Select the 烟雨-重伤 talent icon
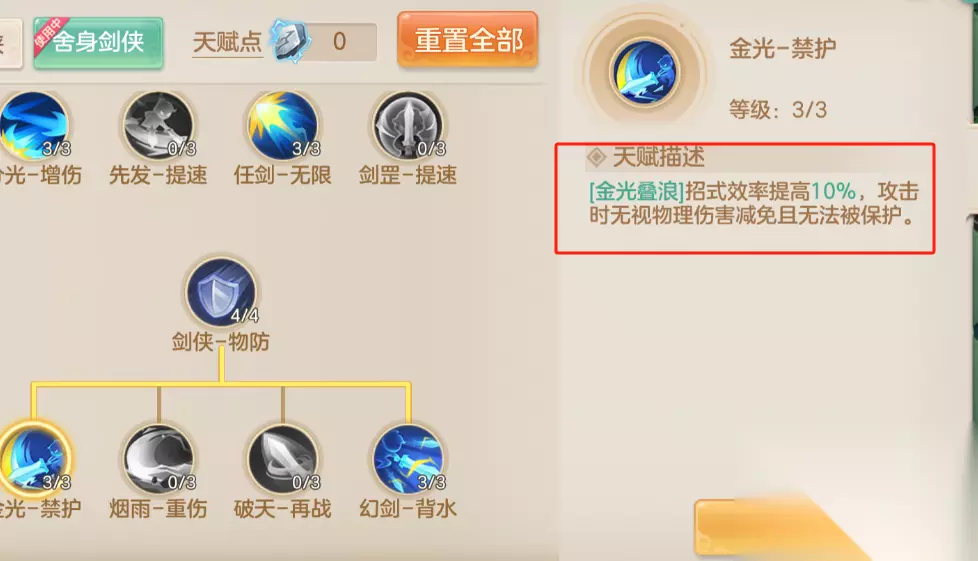 pos(158,461)
